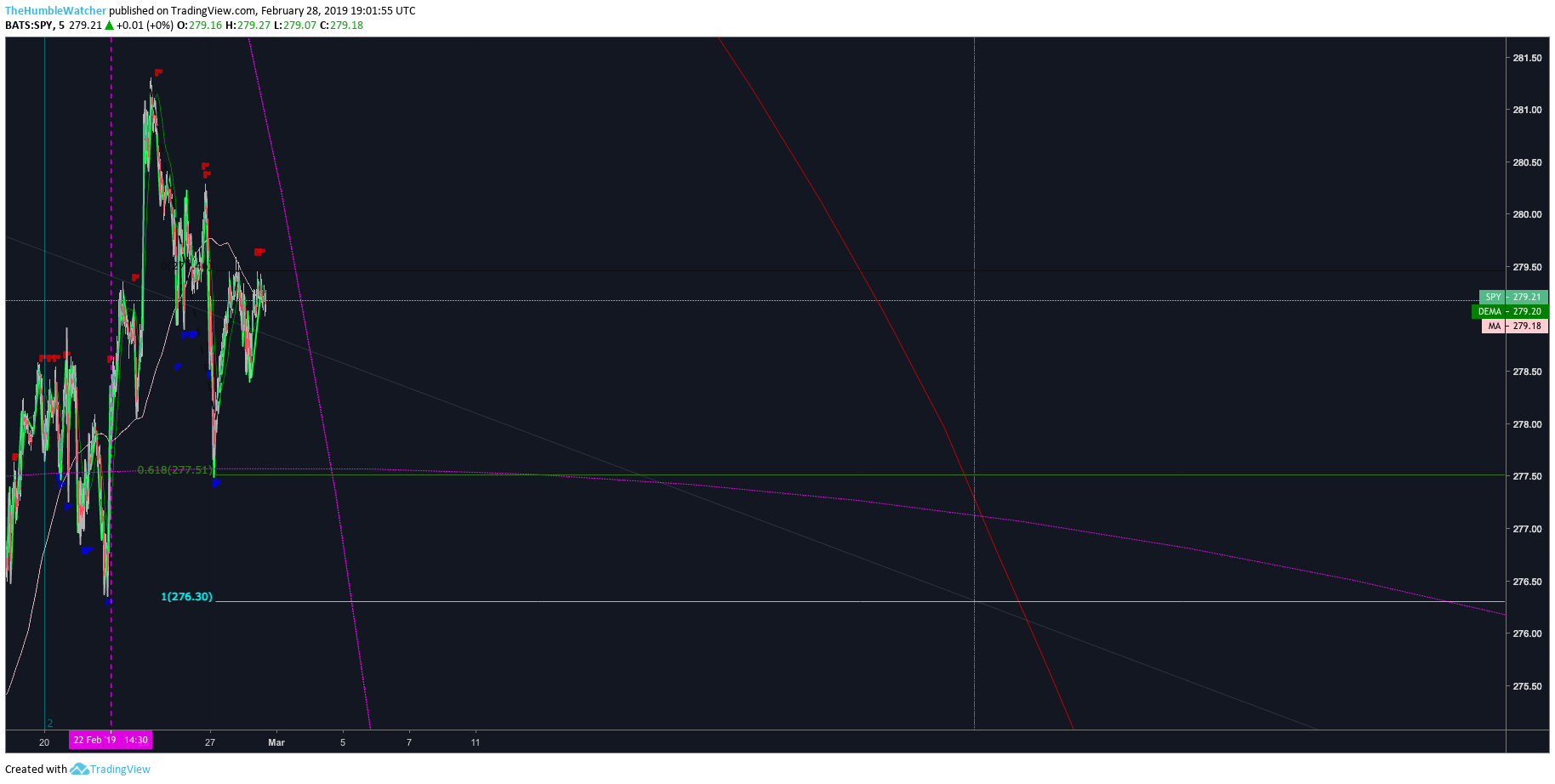Click the 27 date label on time axis
This screenshot has height=784, width=1555.
pyautogui.click(x=210, y=742)
